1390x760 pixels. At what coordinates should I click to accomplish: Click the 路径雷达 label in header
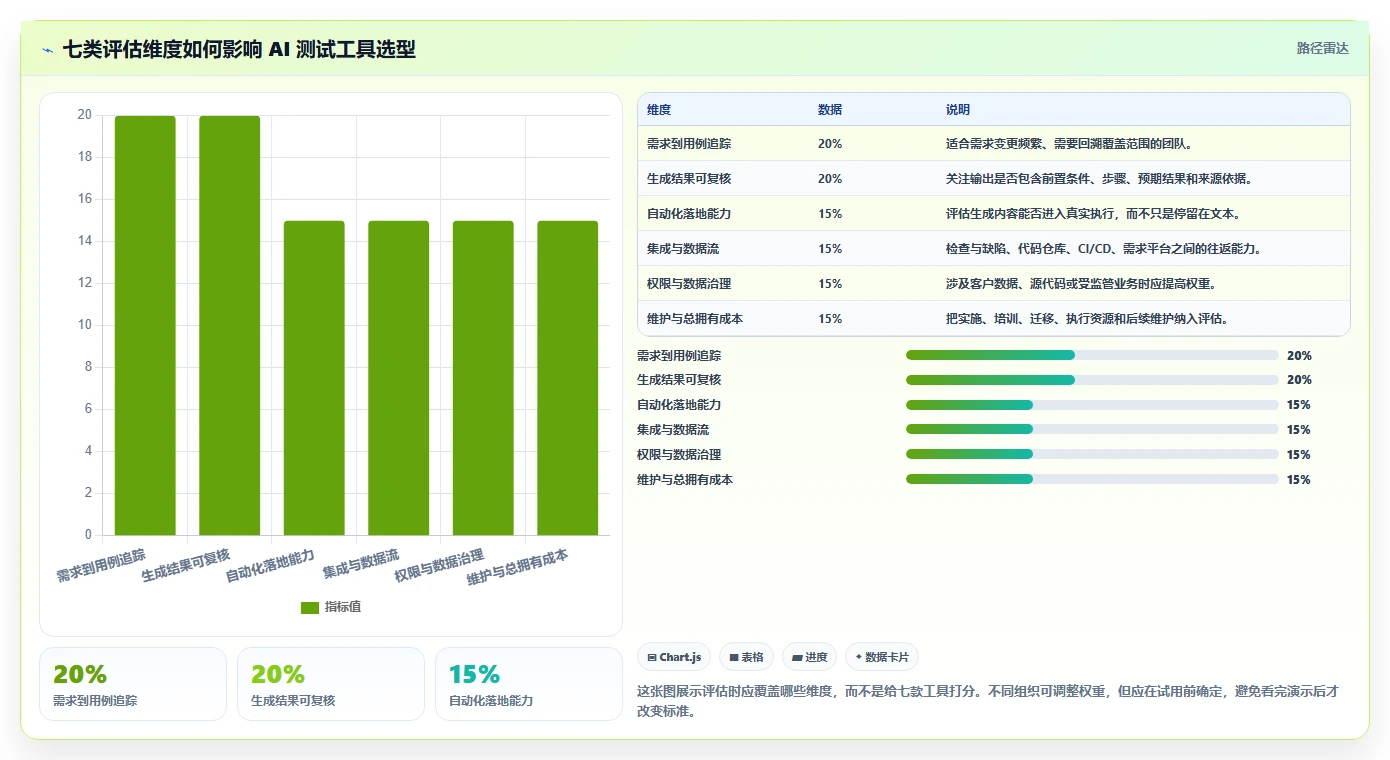(x=1323, y=48)
